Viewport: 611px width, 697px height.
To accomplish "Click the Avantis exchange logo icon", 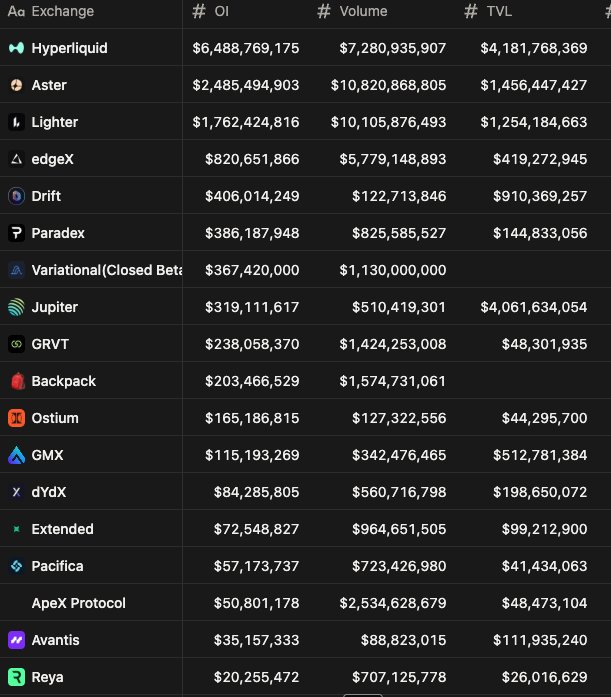I will click(x=16, y=640).
